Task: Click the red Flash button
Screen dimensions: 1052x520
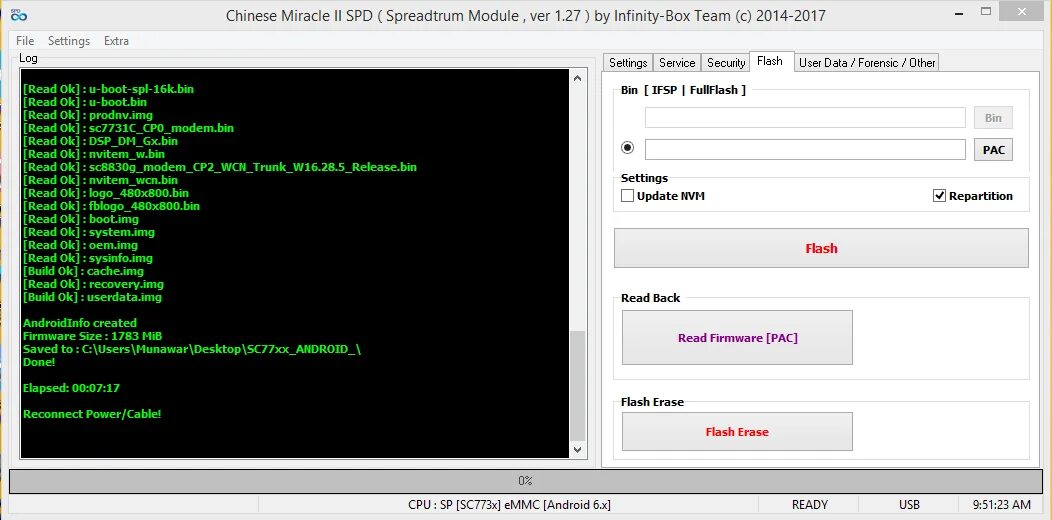Action: tap(821, 248)
